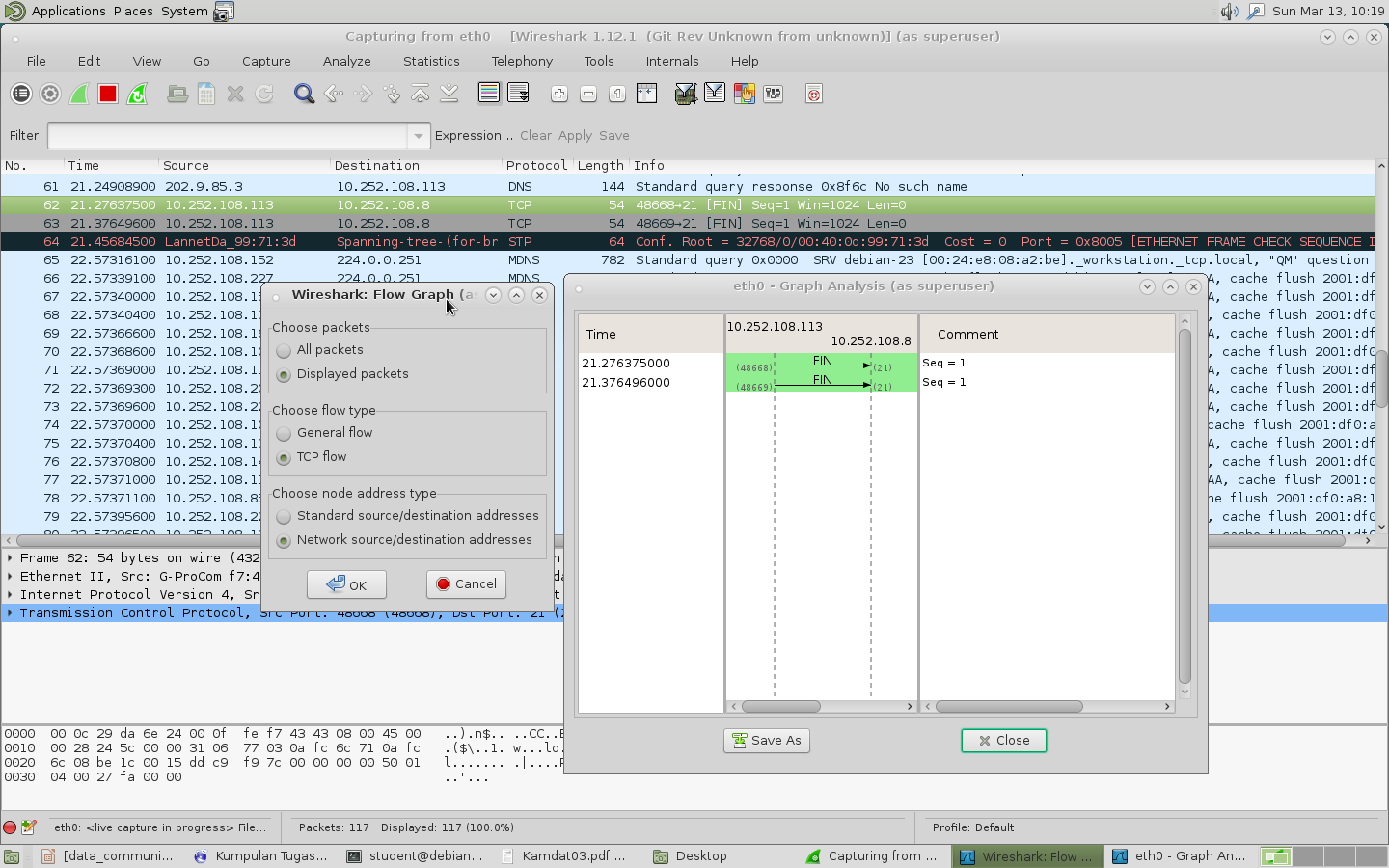Expand Transmission Control Protocol row
This screenshot has height=868, width=1389.
tap(10, 613)
